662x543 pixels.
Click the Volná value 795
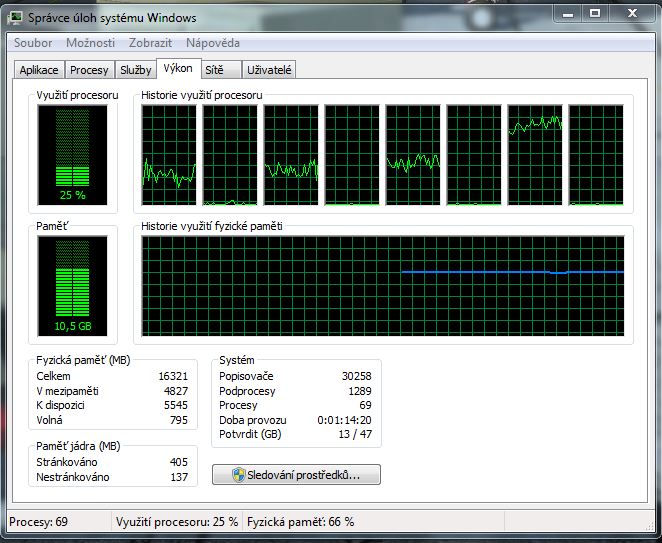179,420
